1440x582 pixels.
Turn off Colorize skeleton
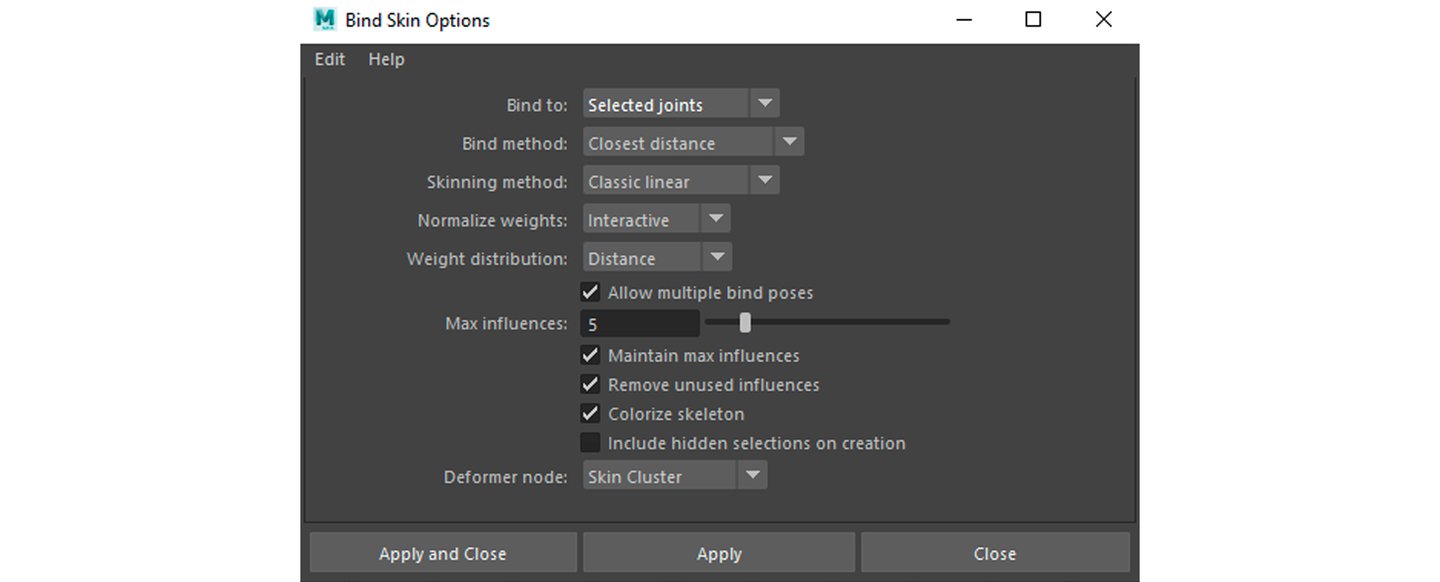coord(590,414)
